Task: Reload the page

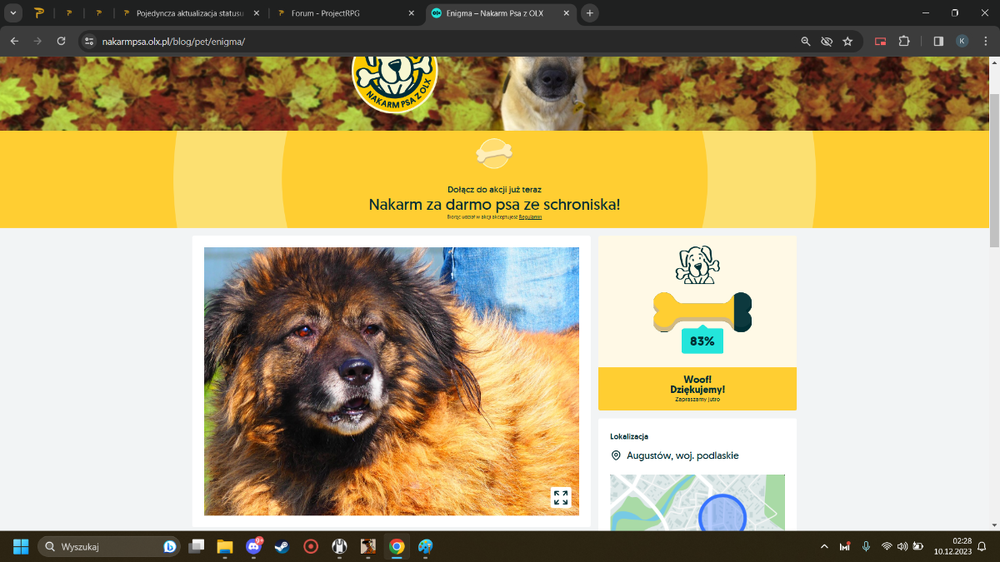Action: (x=61, y=41)
